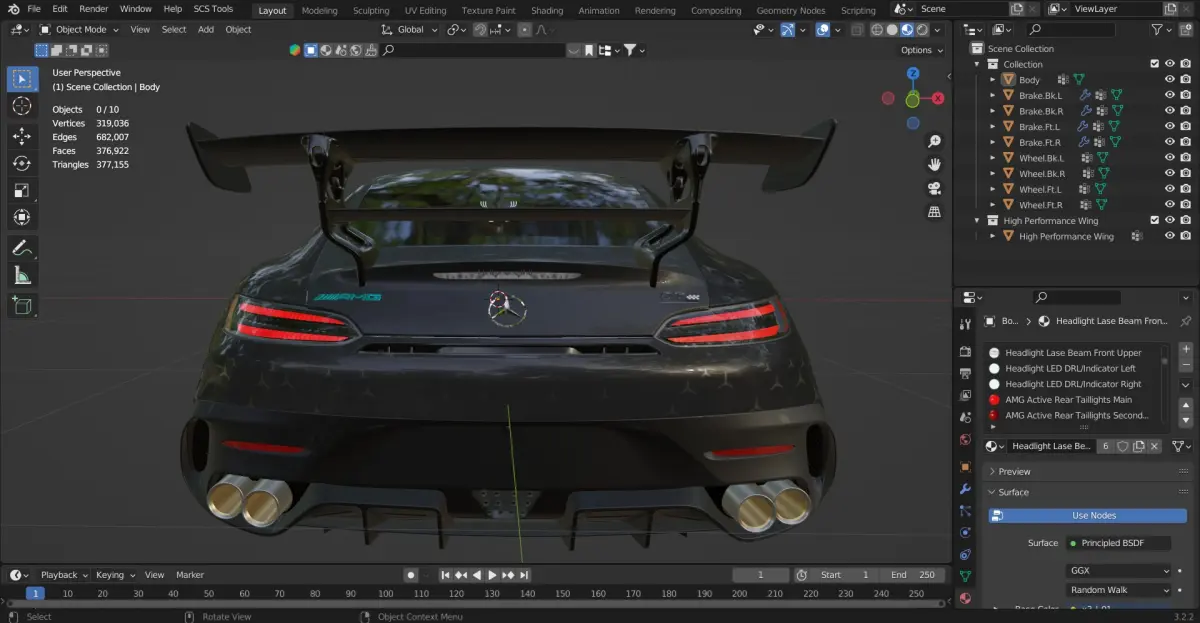Add a new material slot with plus
Screen dimensions: 1200x623
pyautogui.click(x=1186, y=349)
